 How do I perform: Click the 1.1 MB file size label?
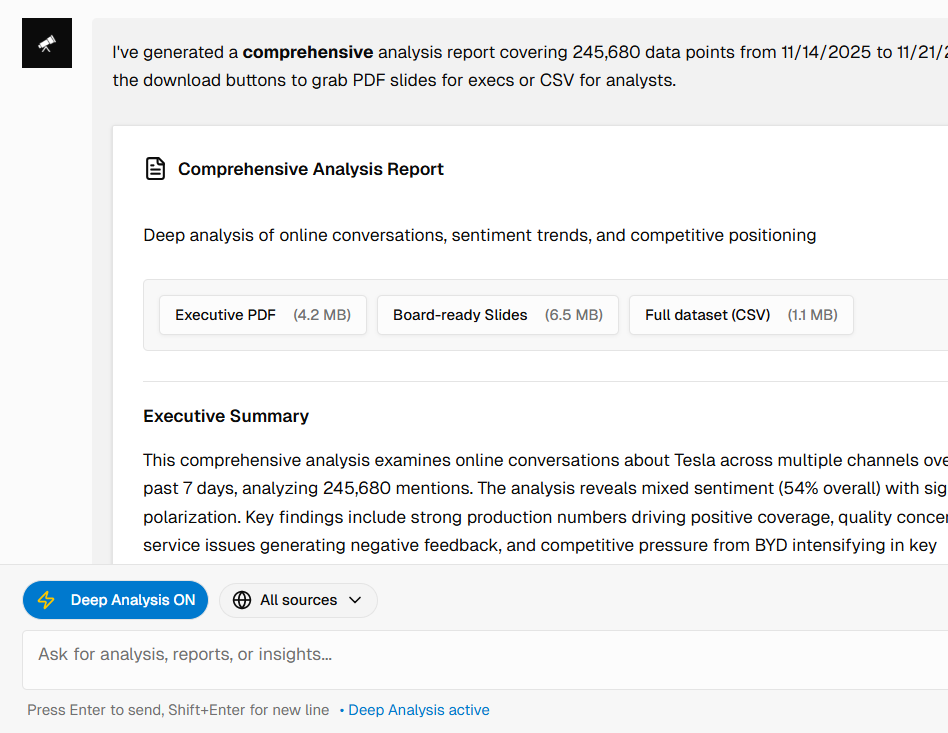[812, 315]
